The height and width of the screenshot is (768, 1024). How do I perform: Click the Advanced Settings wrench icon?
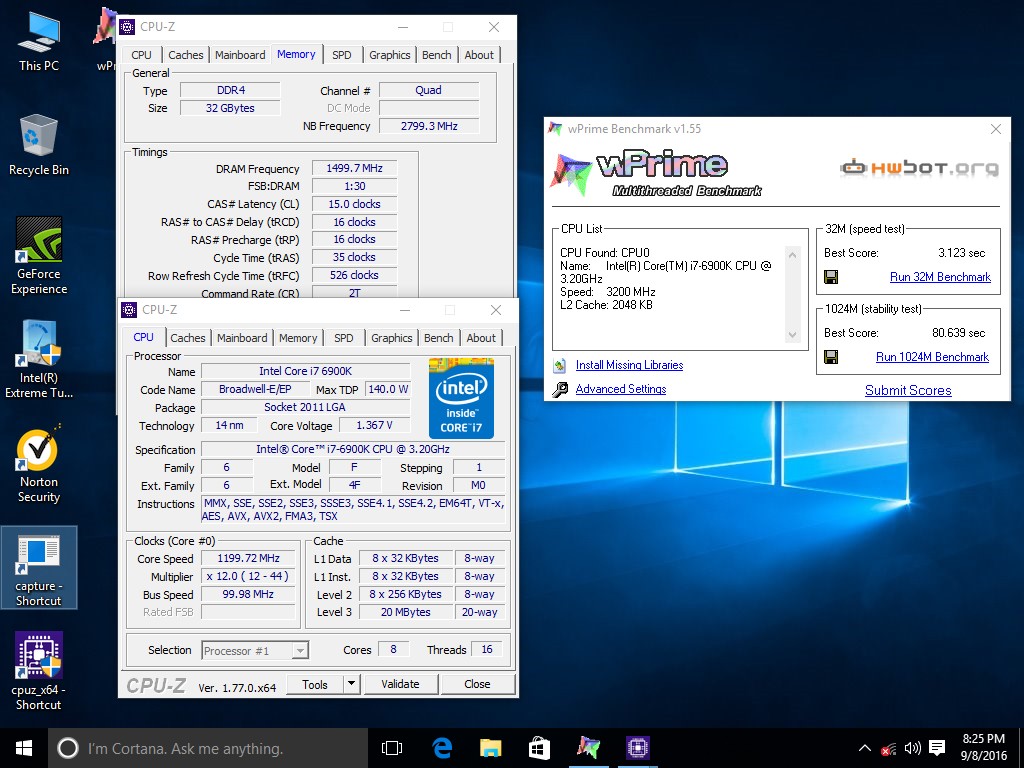click(x=560, y=389)
